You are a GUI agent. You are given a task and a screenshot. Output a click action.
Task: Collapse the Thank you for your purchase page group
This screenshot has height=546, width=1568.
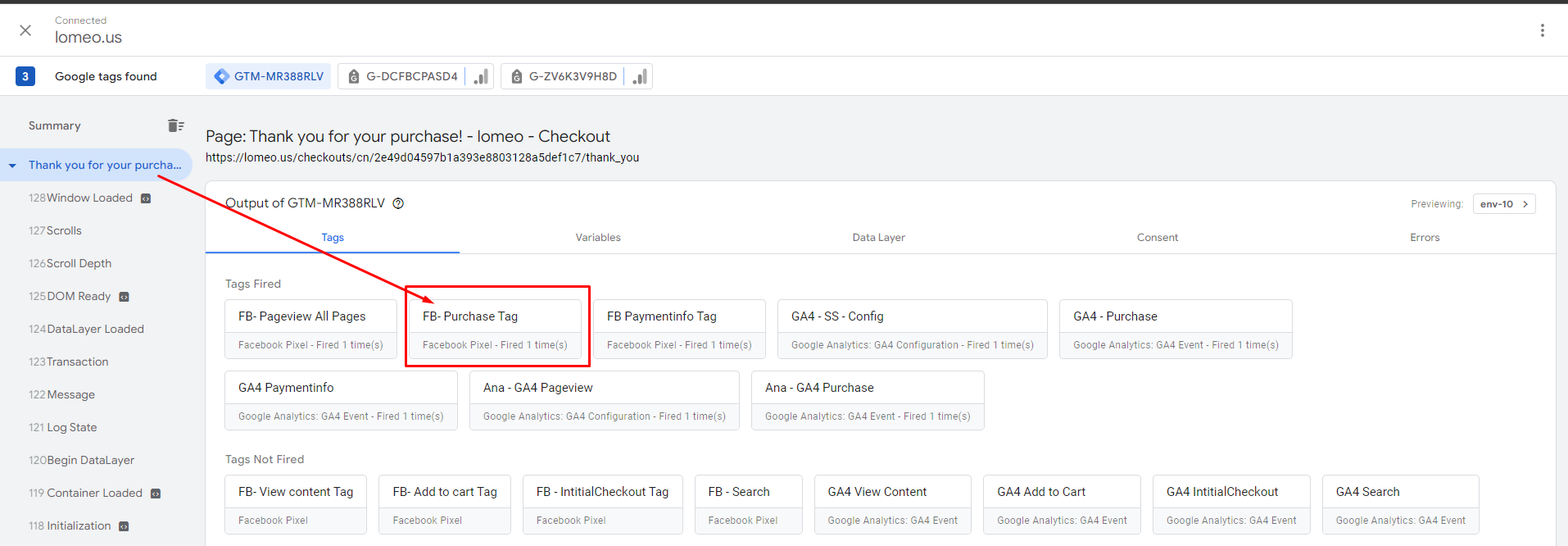(x=12, y=166)
